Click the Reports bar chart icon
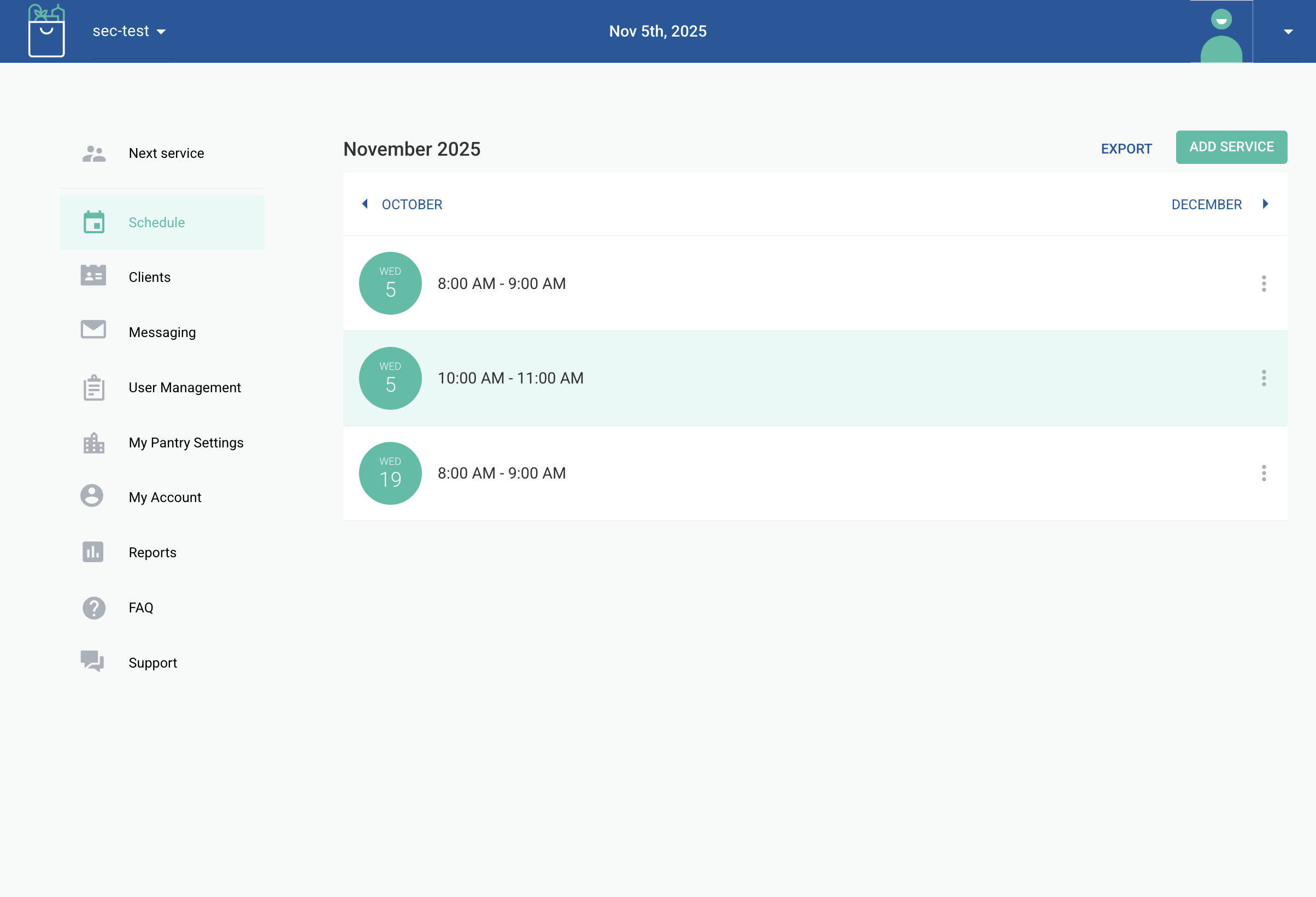Viewport: 1316px width, 897px height. tap(93, 552)
